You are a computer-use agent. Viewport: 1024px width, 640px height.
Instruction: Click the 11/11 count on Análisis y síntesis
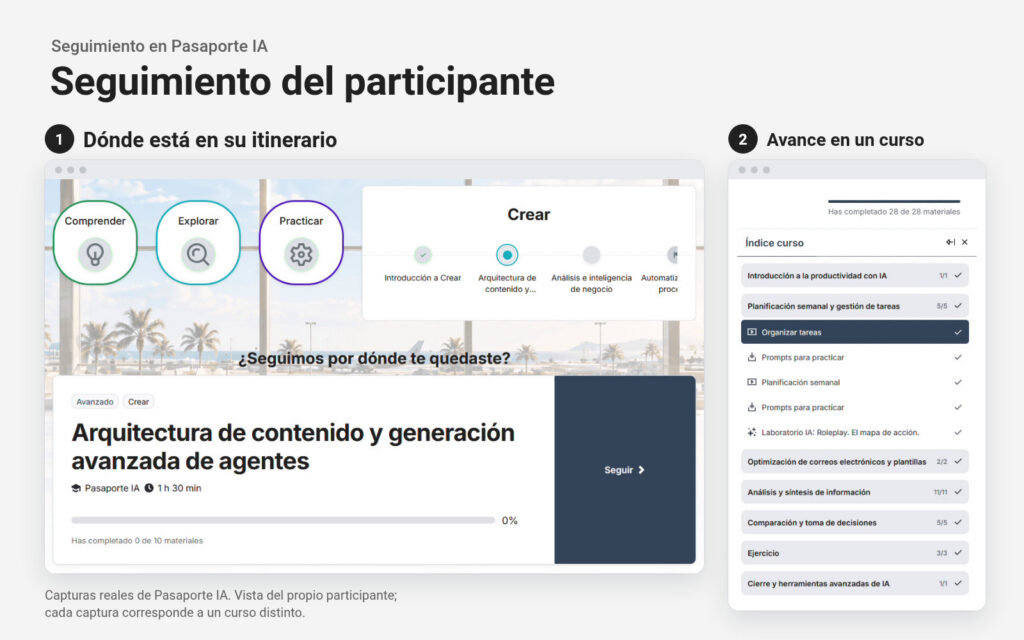[x=940, y=492]
